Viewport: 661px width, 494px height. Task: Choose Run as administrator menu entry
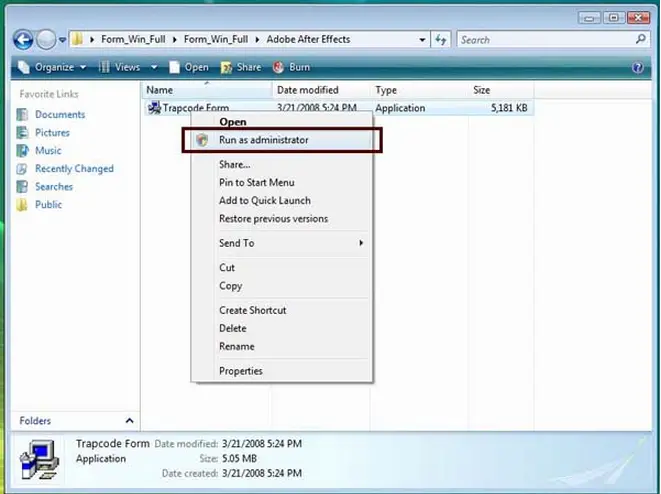click(x=282, y=140)
